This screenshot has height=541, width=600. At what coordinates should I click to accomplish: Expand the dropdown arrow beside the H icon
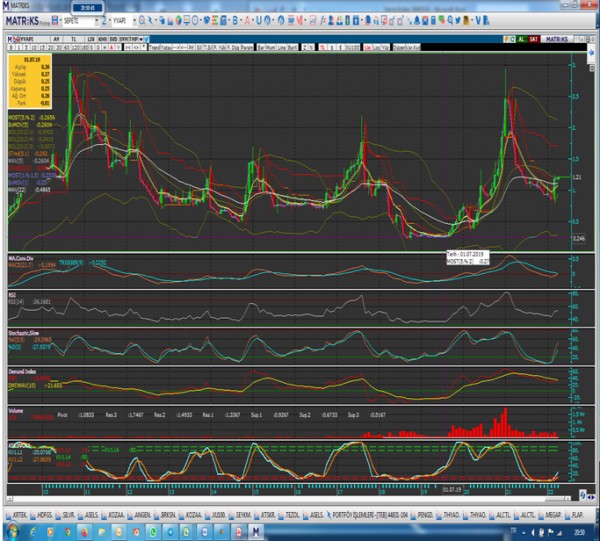click(60, 20)
